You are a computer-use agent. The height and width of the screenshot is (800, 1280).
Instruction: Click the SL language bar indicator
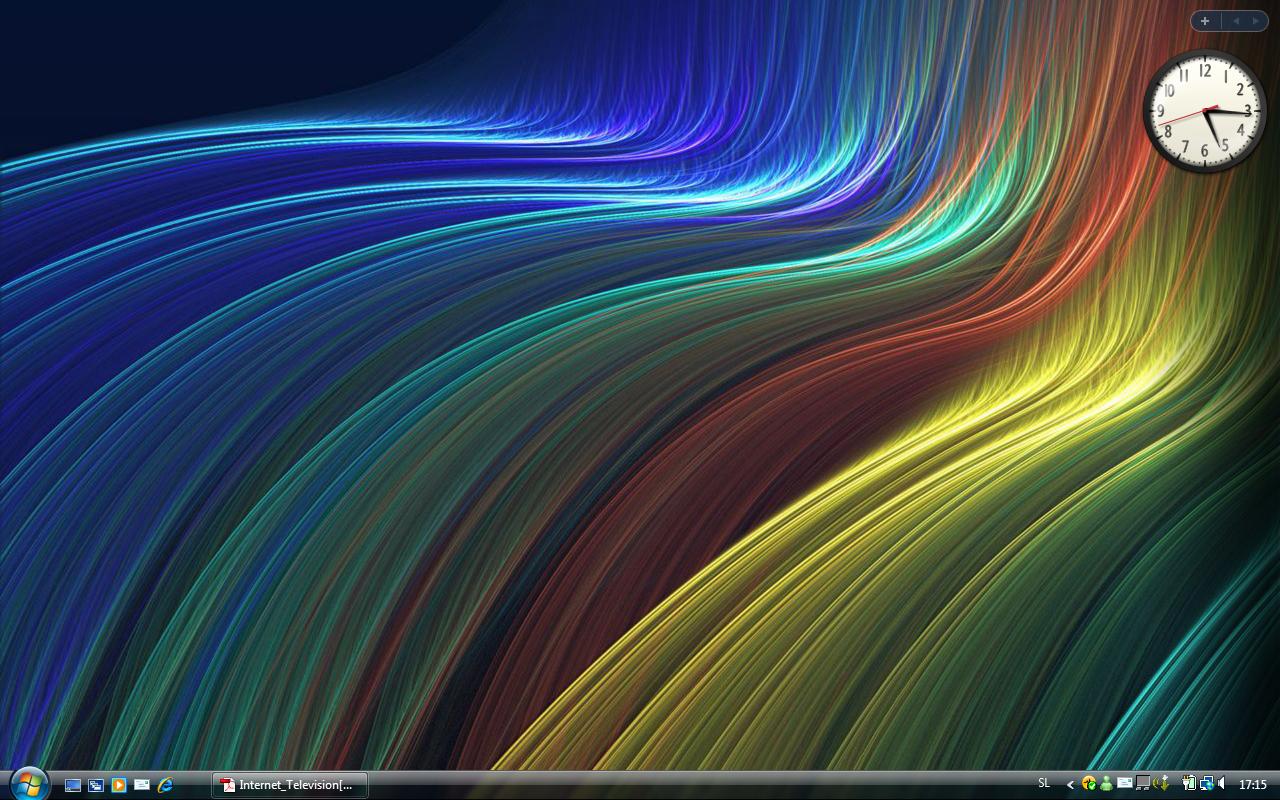1044,783
